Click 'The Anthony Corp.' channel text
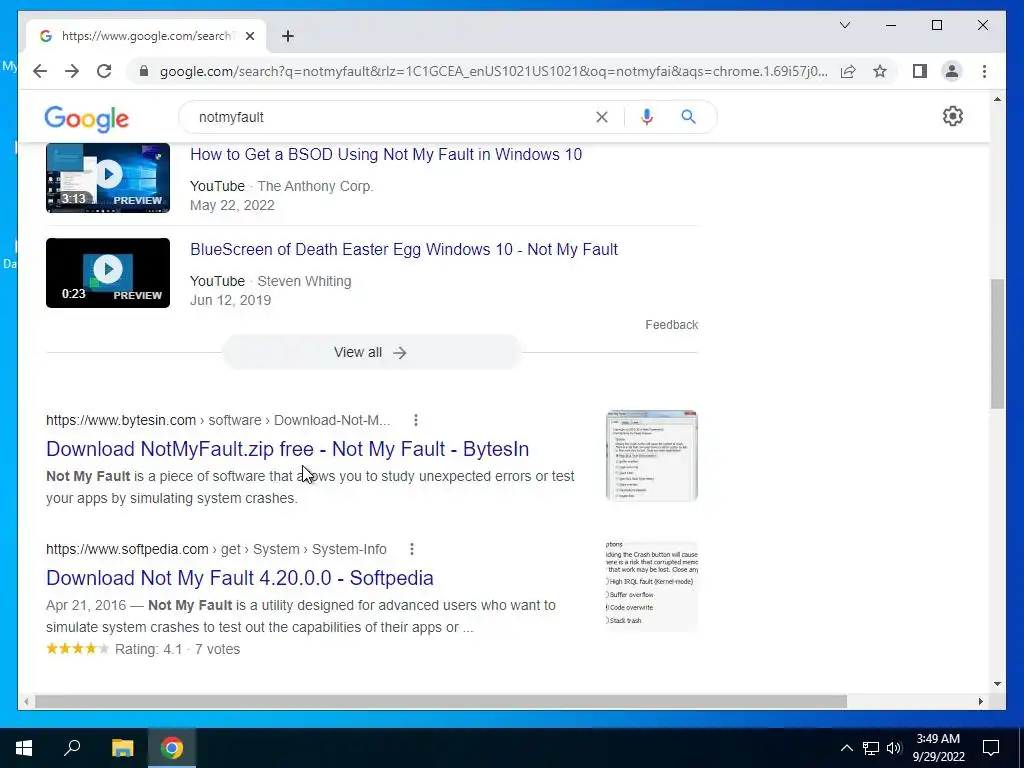 (x=315, y=186)
